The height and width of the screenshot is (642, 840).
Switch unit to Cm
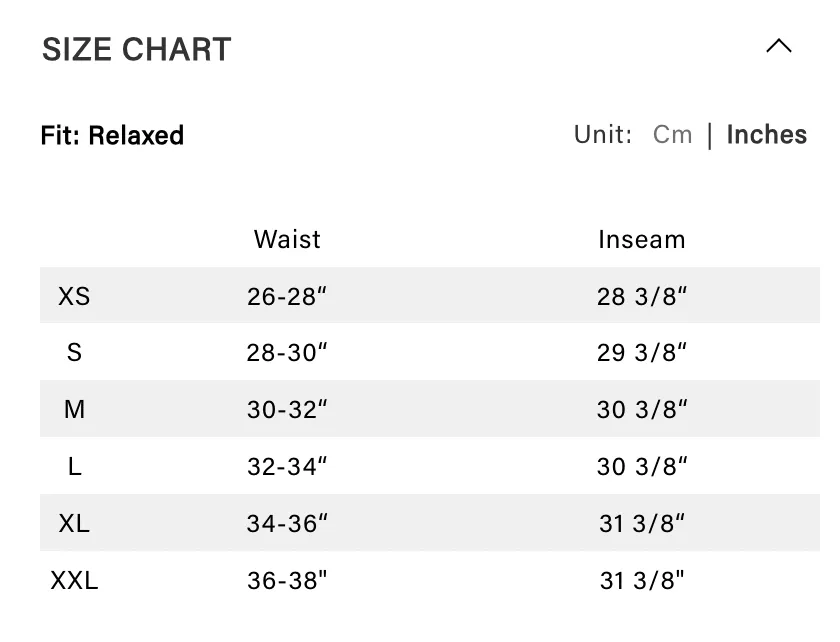(x=672, y=135)
